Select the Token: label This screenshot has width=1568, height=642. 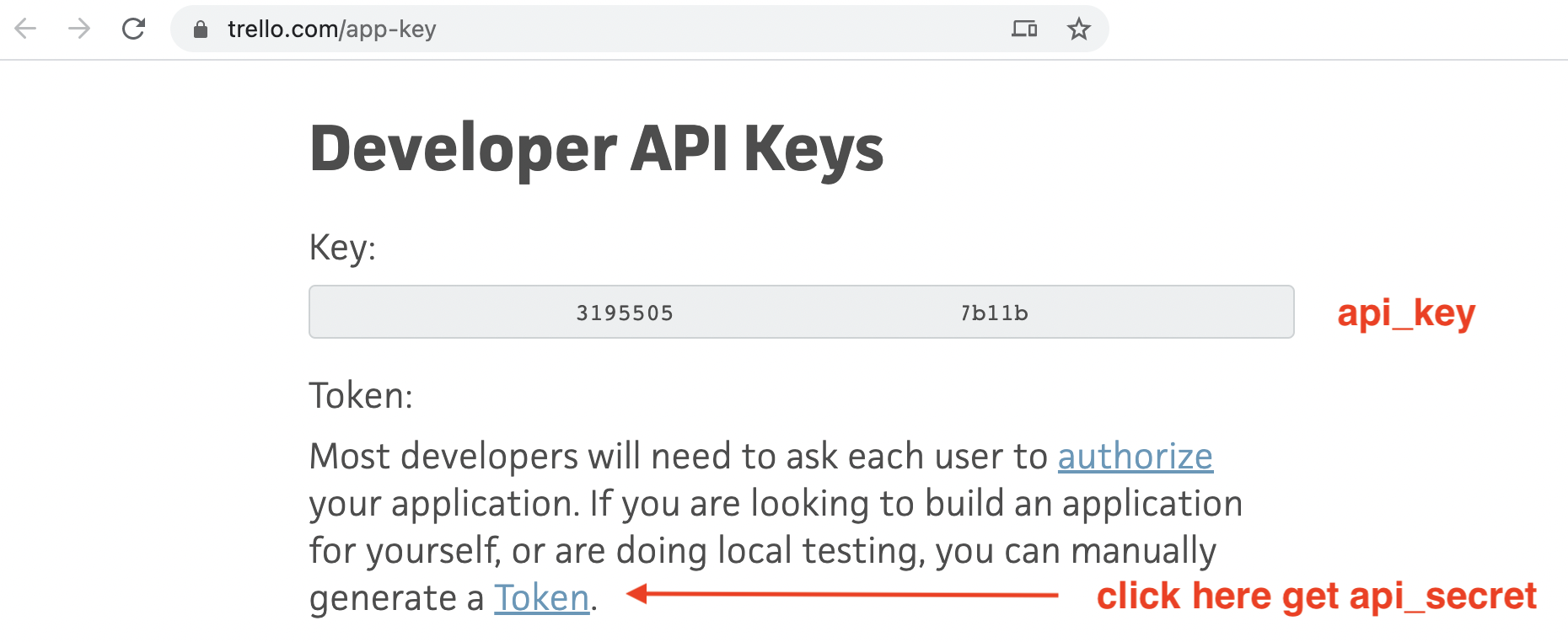point(361,395)
